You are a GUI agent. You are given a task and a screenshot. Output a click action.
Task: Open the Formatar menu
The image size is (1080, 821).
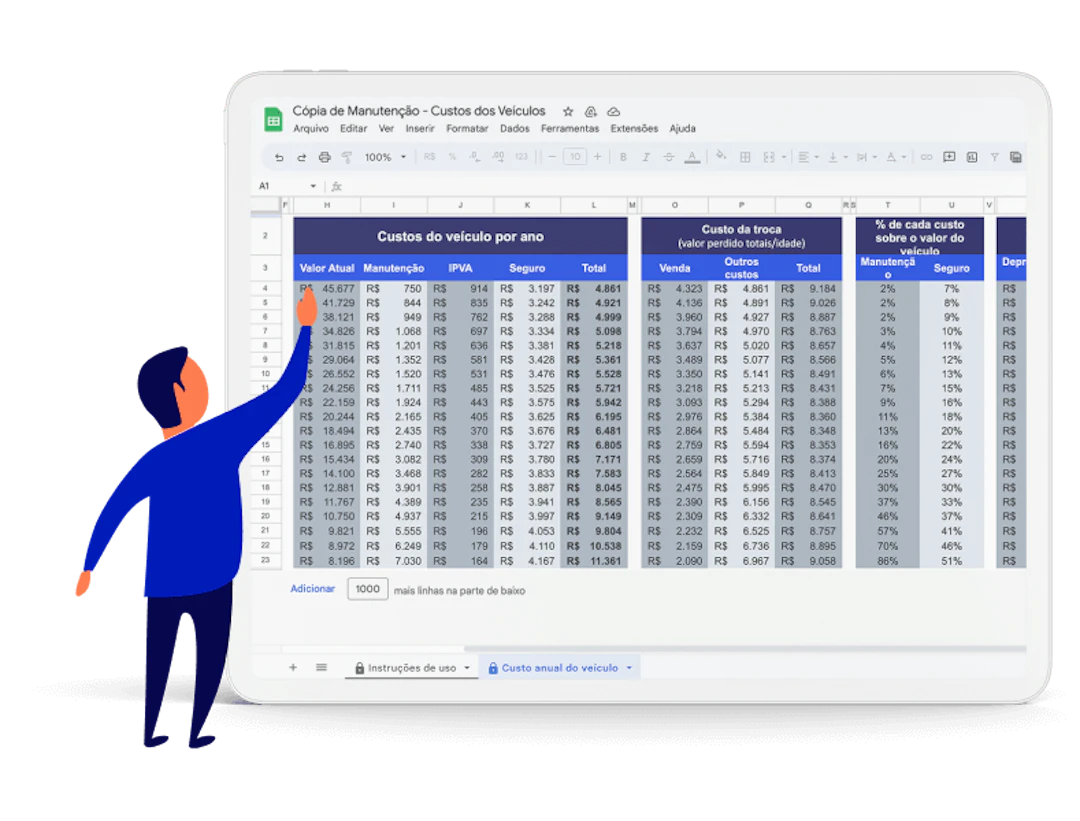467,129
